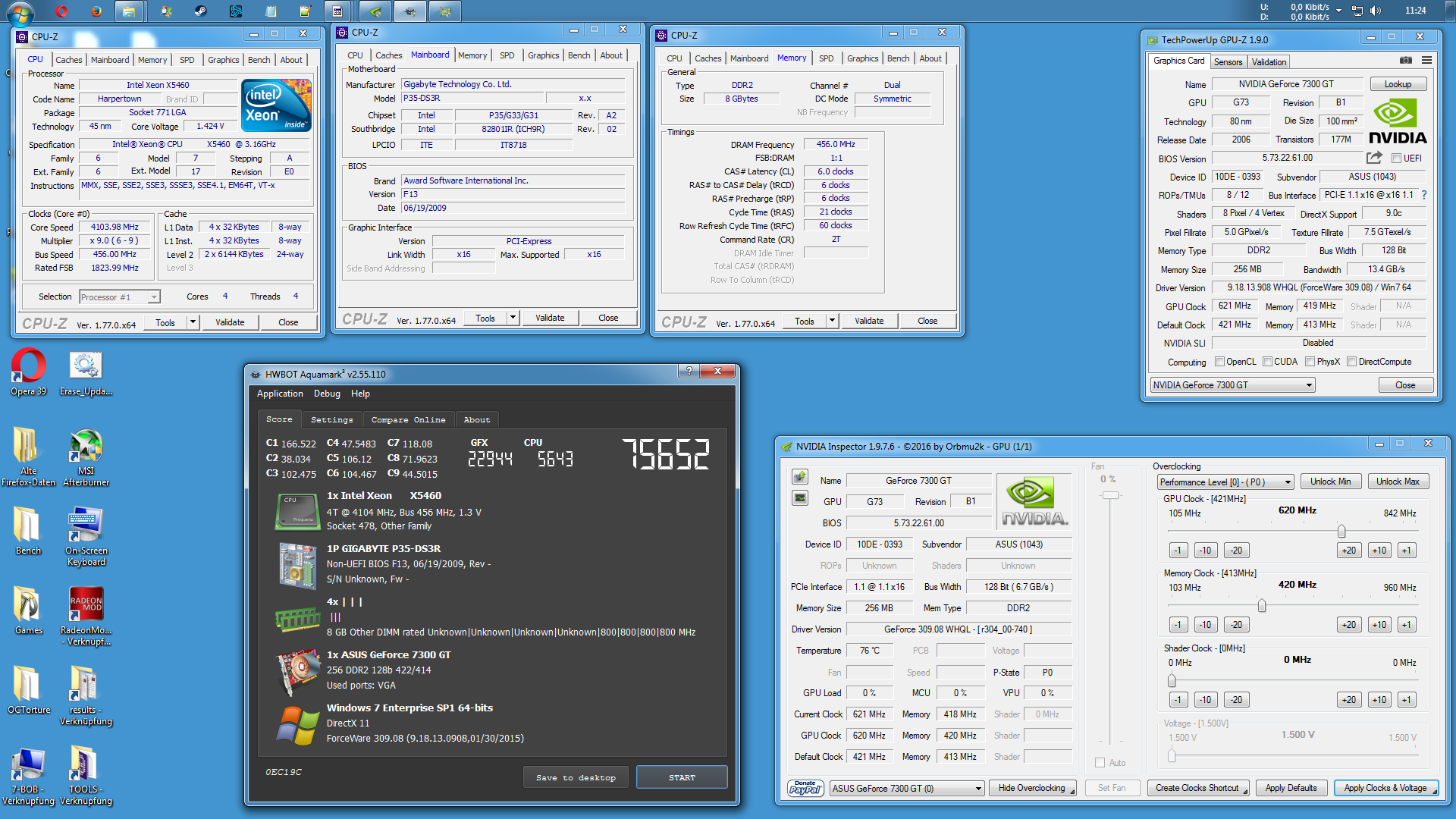Click Validate button in CPU-Z Memory window

[869, 321]
